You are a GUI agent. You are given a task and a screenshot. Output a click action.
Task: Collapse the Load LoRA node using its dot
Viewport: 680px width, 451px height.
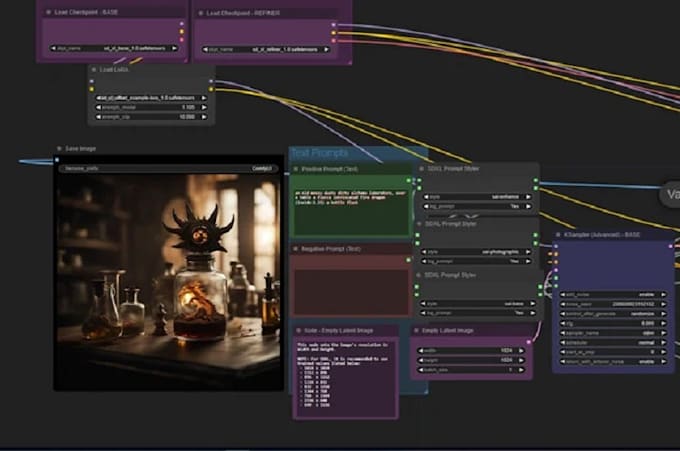[93, 70]
